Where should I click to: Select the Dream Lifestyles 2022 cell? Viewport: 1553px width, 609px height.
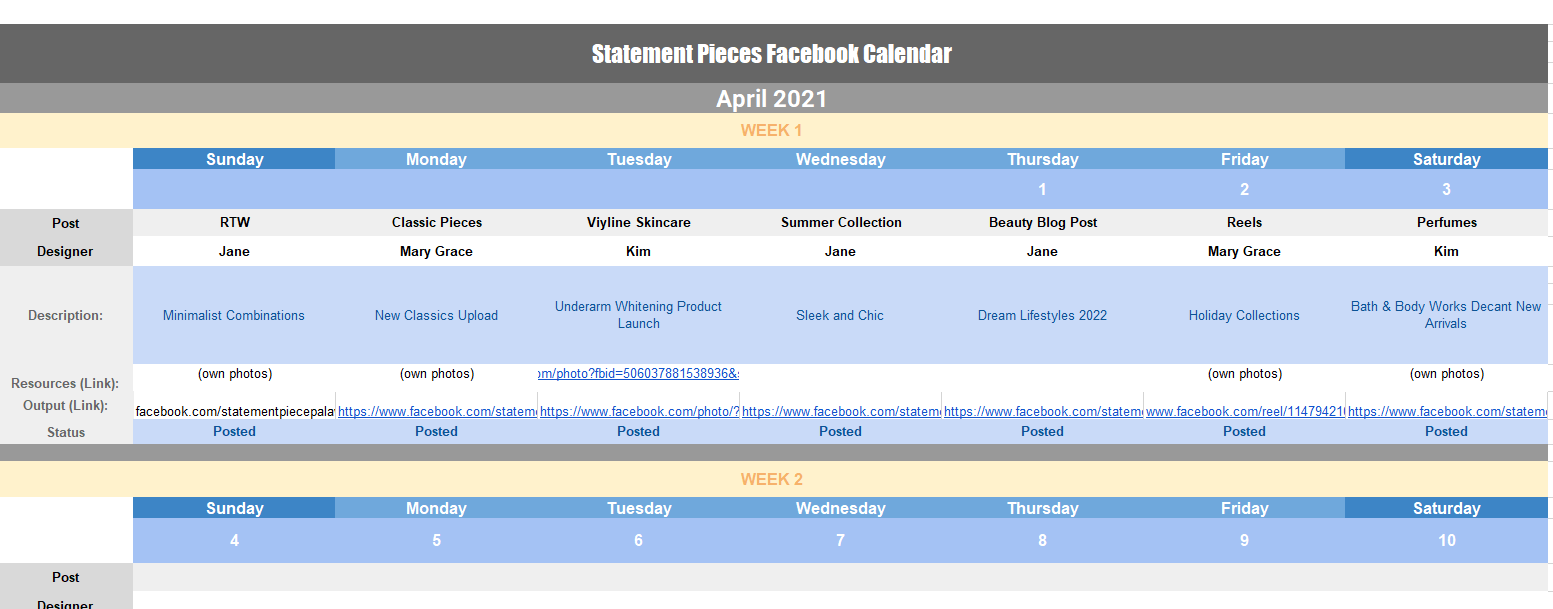click(1042, 315)
